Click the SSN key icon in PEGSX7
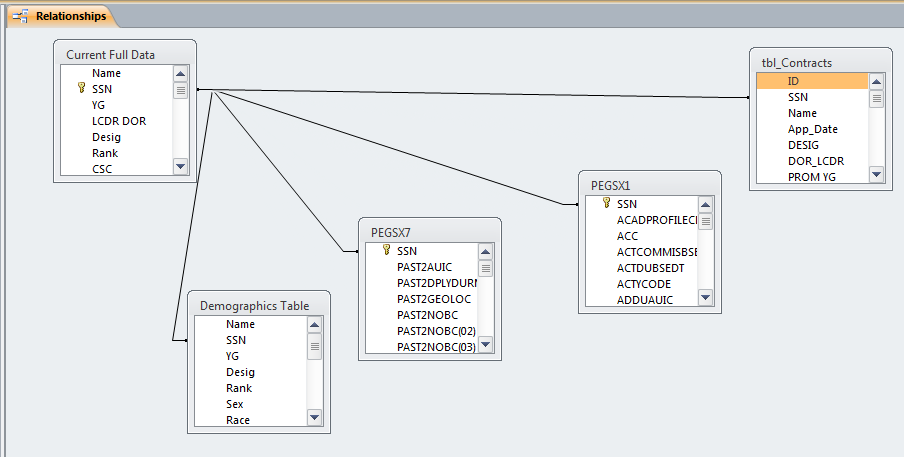Viewport: 904px width, 457px height. point(386,250)
